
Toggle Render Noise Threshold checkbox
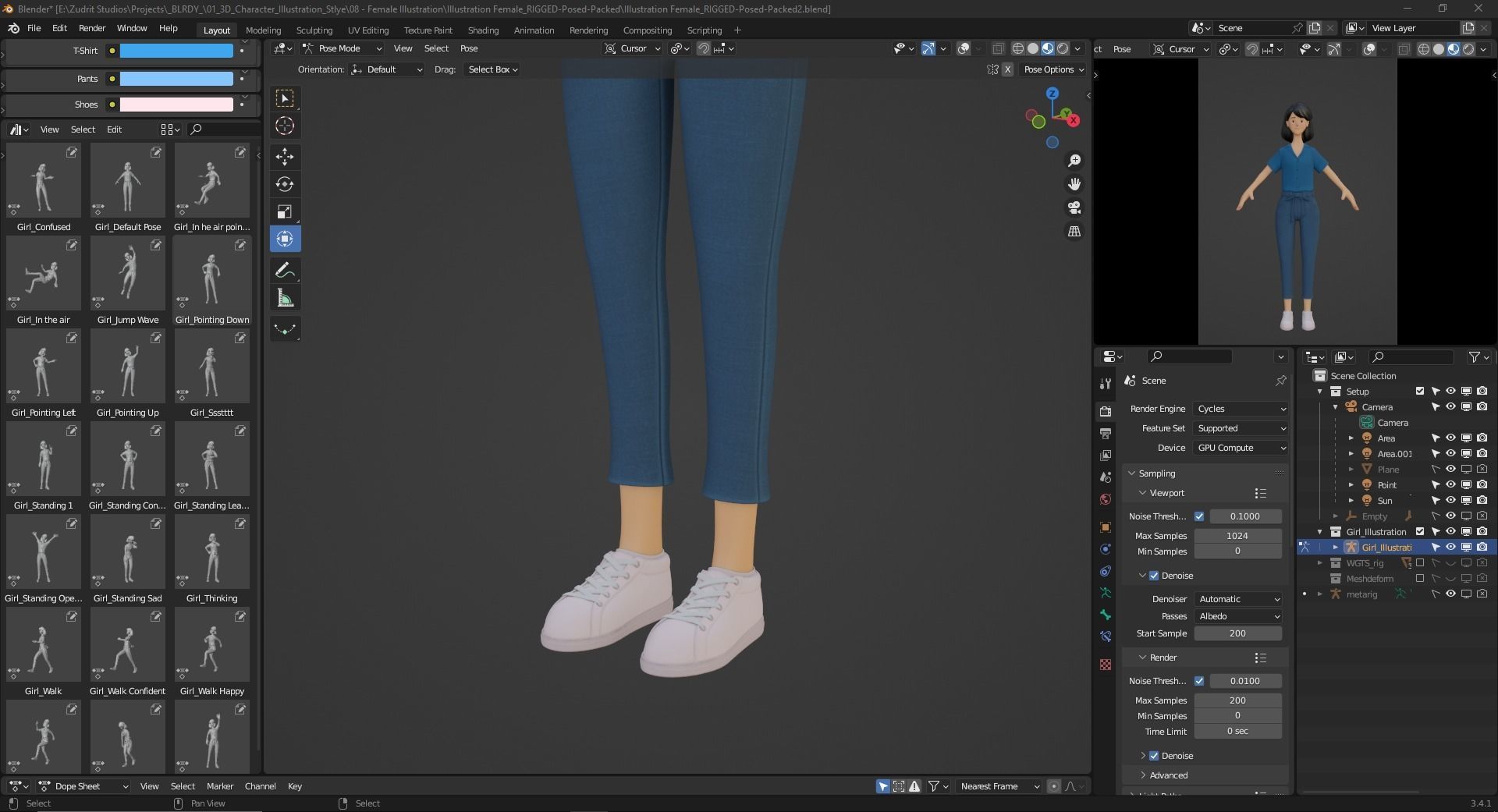pyautogui.click(x=1199, y=681)
